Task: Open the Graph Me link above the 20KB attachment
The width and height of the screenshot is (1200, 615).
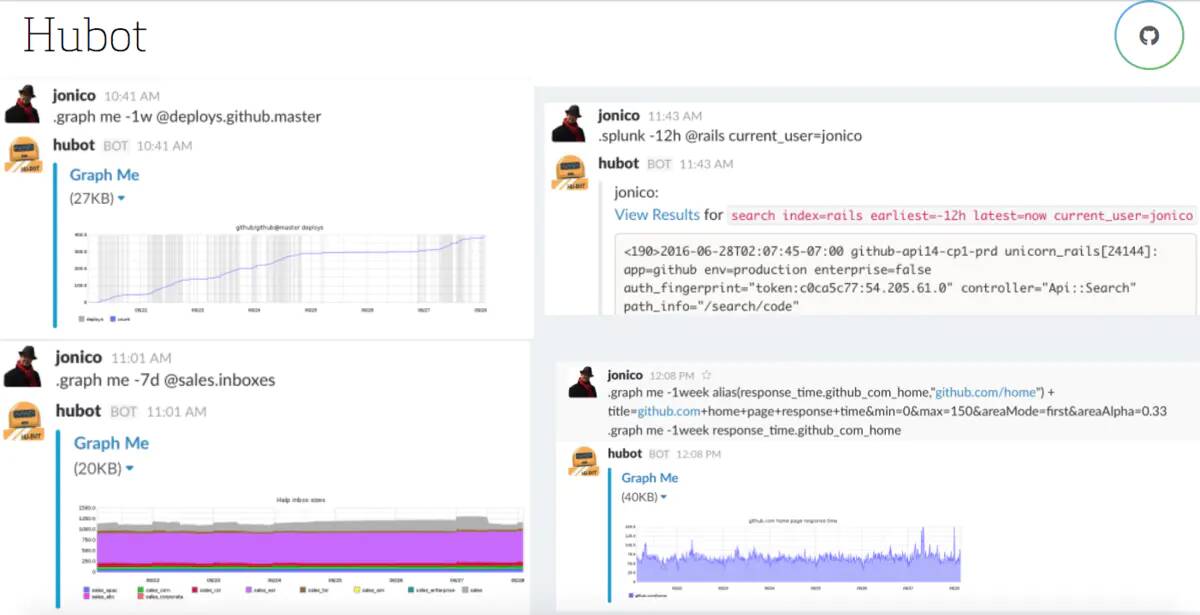Action: (x=111, y=443)
